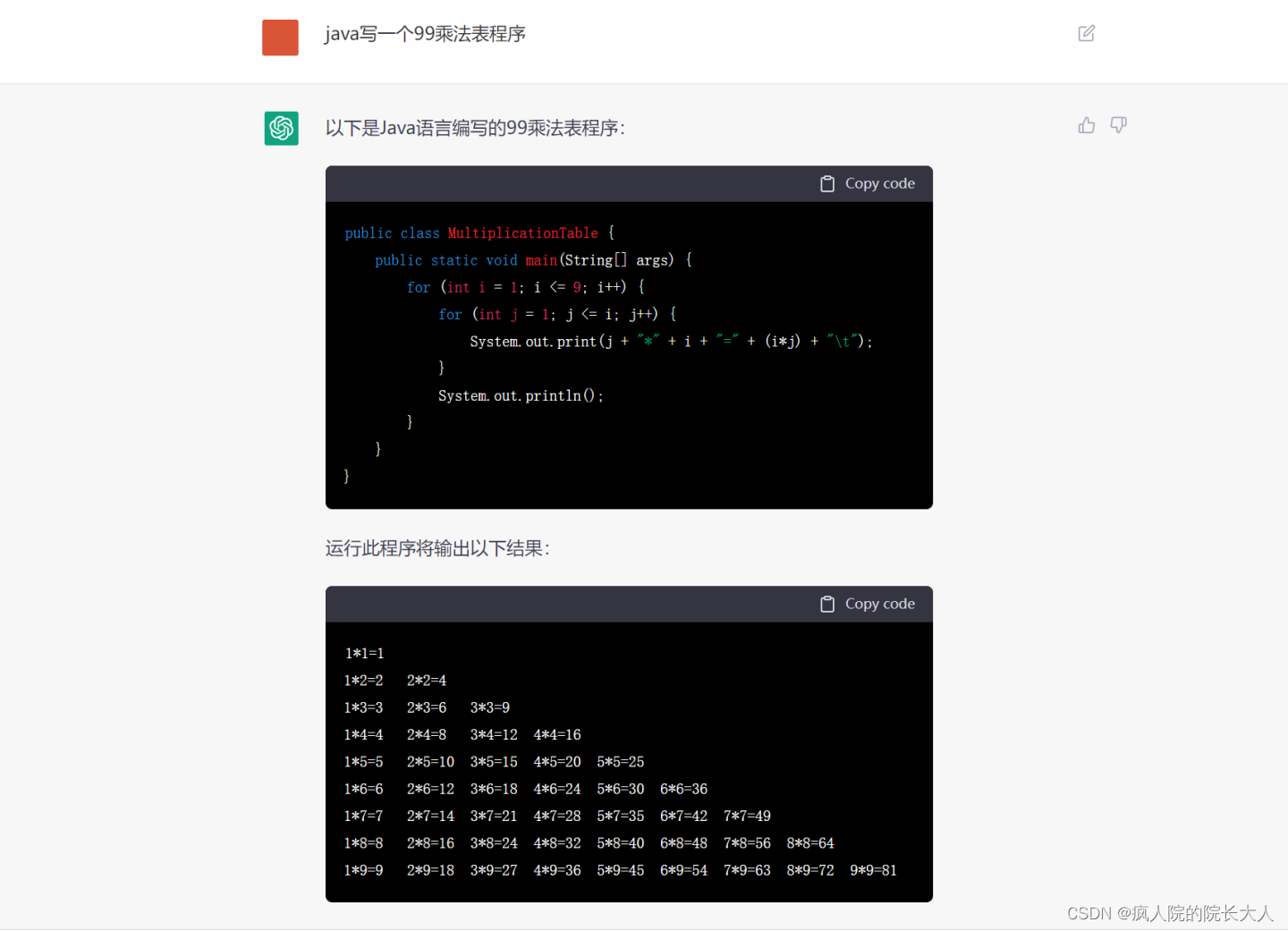Click the output '7*7=49'
Viewport: 1288px width, 931px height.
[747, 816]
